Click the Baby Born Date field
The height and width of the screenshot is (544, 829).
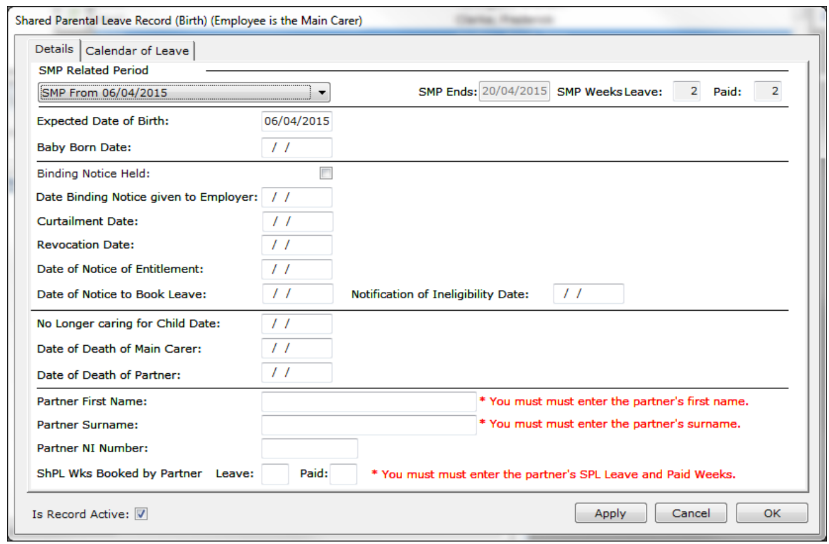[297, 147]
